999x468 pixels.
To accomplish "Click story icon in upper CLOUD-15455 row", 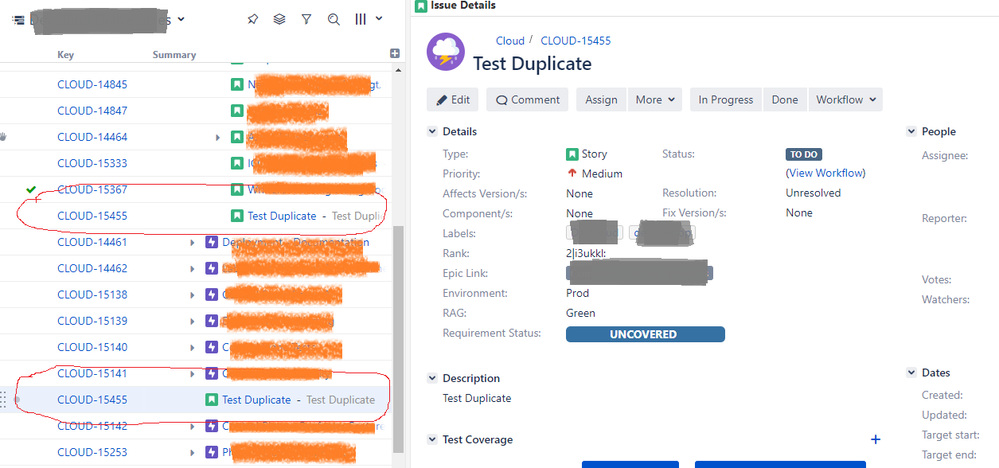I will click(x=237, y=216).
